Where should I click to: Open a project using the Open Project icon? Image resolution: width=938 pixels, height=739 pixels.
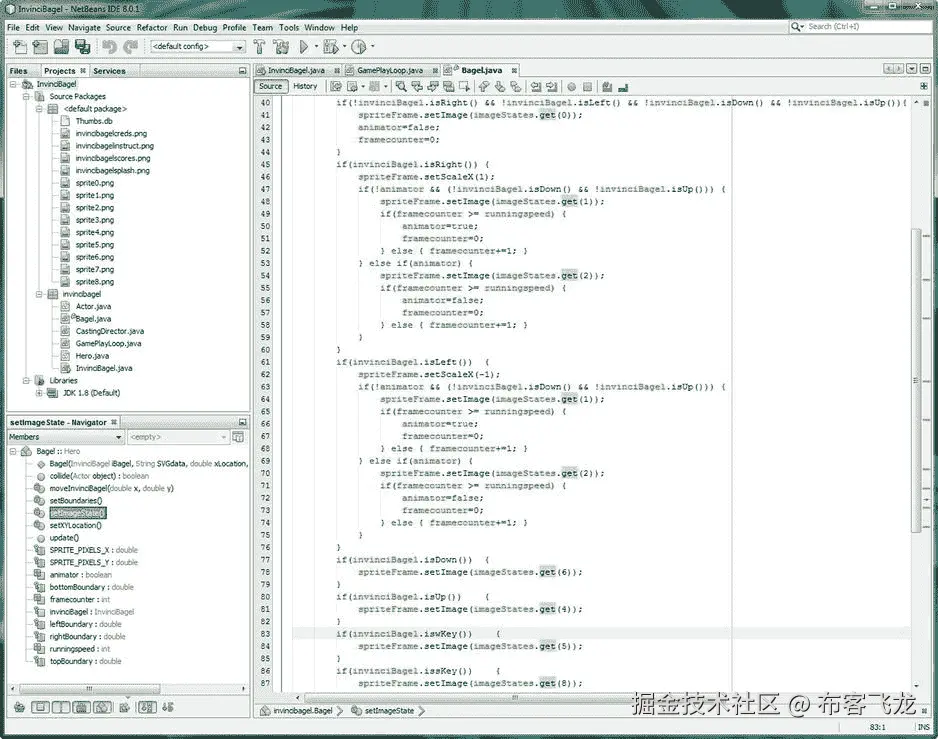pyautogui.click(x=60, y=47)
